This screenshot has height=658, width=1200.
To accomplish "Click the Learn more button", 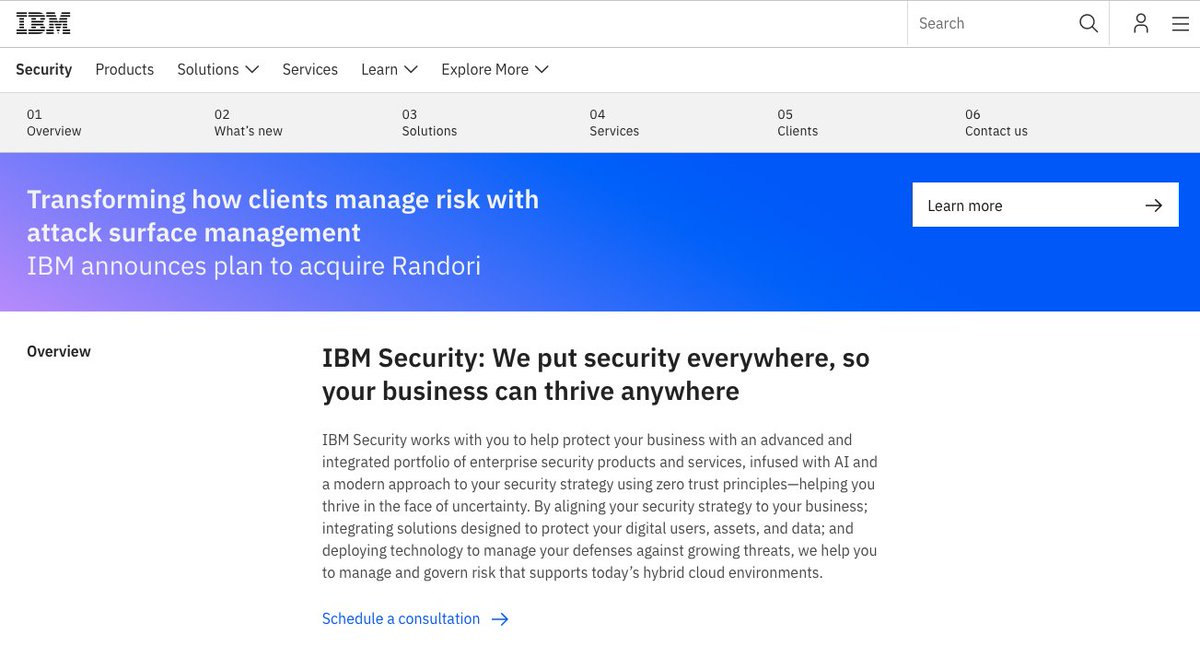I will point(1045,205).
